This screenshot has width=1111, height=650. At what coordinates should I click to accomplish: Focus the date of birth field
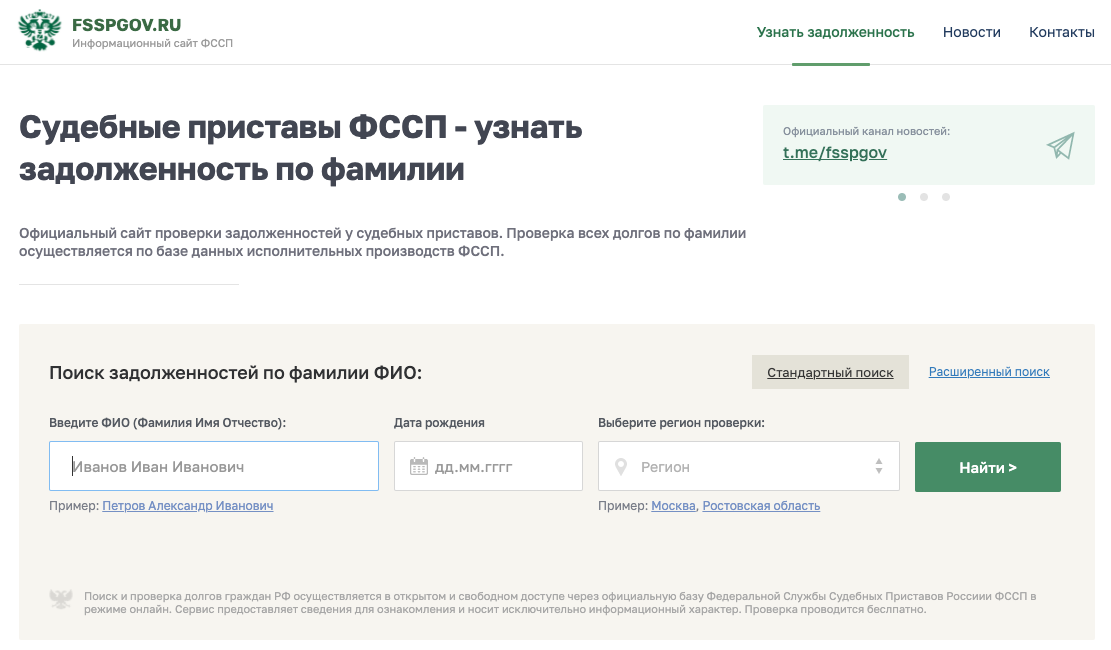tap(488, 466)
